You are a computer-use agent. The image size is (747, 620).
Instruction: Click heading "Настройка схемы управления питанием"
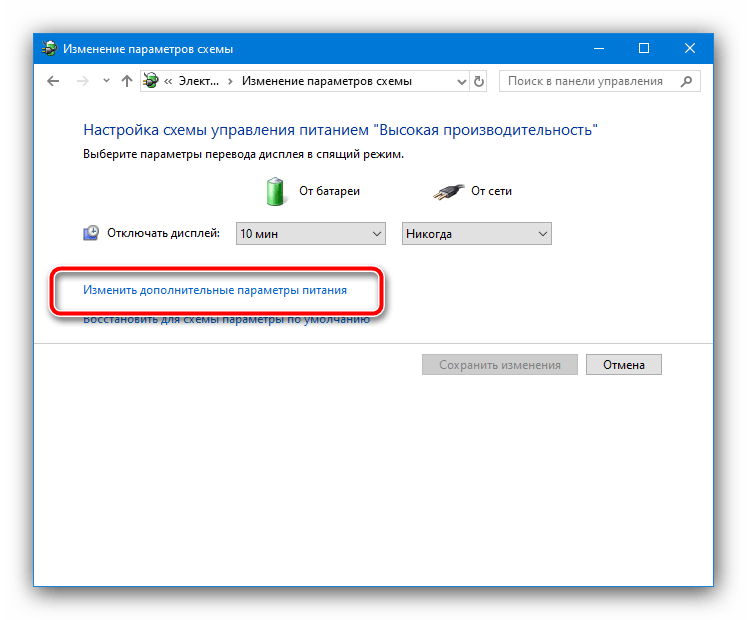(x=226, y=130)
